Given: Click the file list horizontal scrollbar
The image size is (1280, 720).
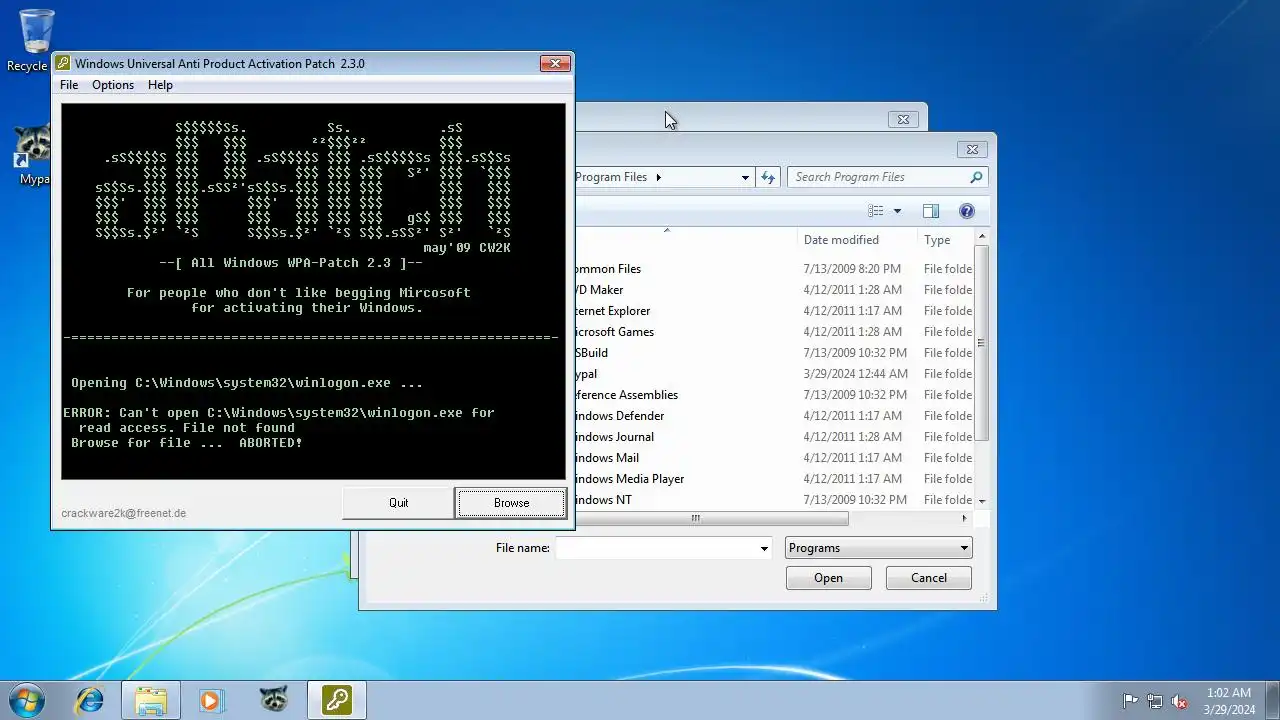Looking at the screenshot, I should click(712, 518).
